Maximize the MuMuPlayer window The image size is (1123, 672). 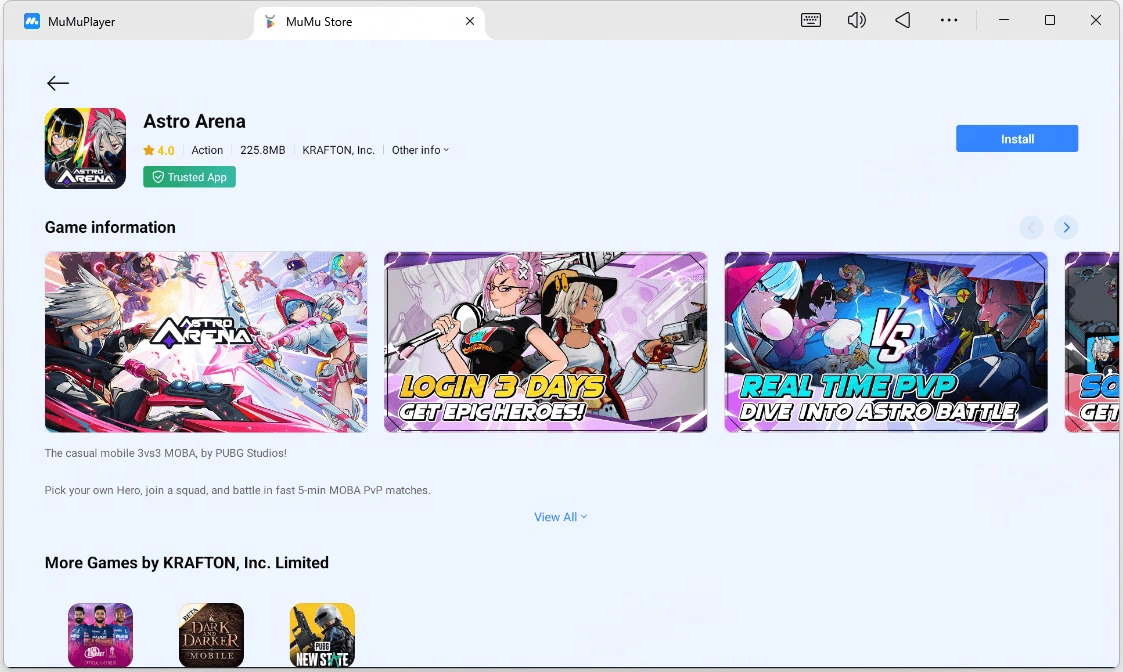pyautogui.click(x=1050, y=20)
